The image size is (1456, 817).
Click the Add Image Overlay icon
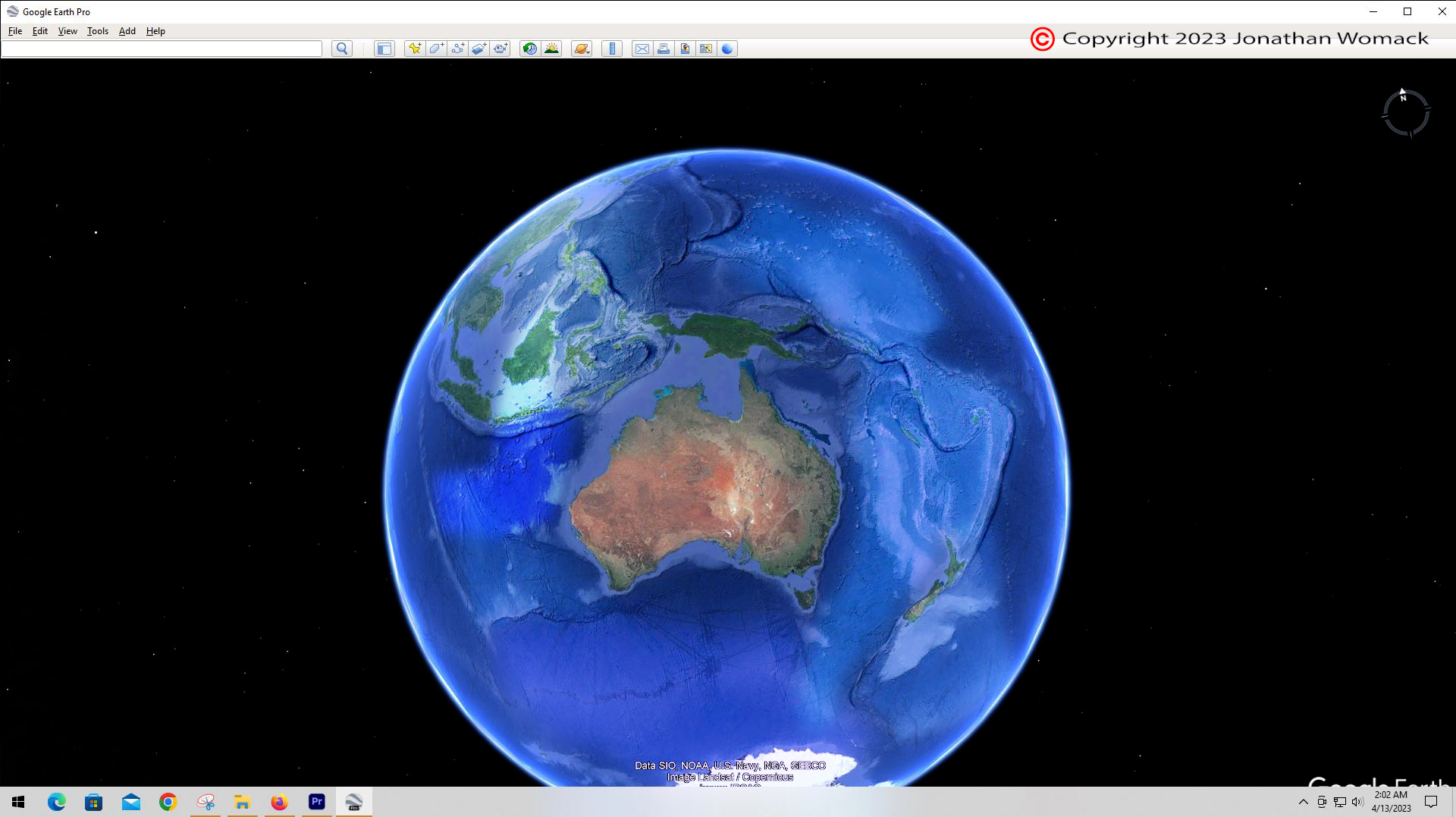[x=479, y=49]
